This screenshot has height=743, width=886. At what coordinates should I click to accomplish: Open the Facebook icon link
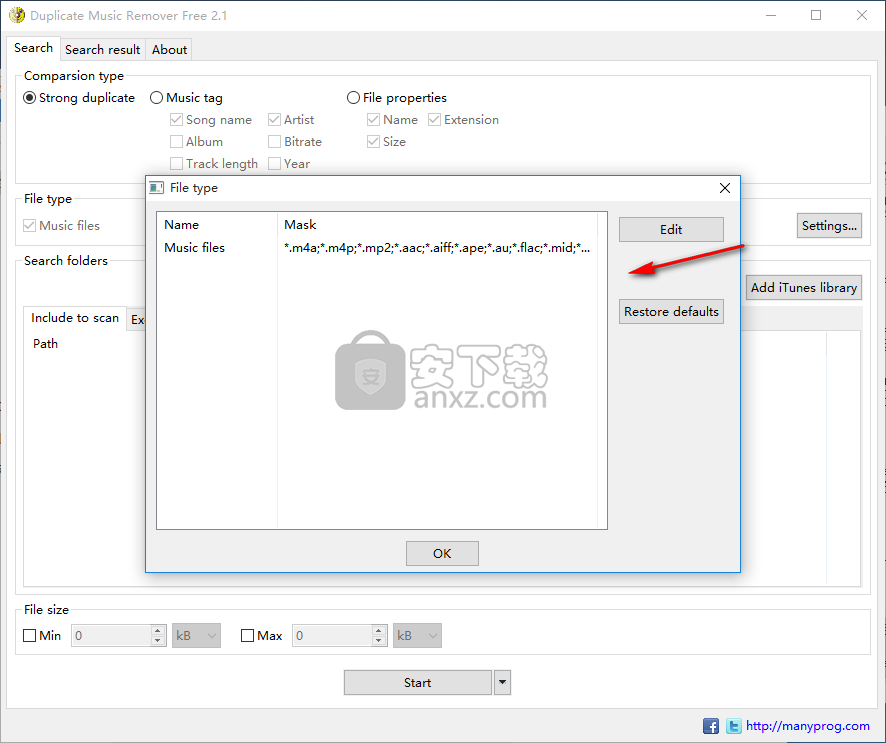710,726
